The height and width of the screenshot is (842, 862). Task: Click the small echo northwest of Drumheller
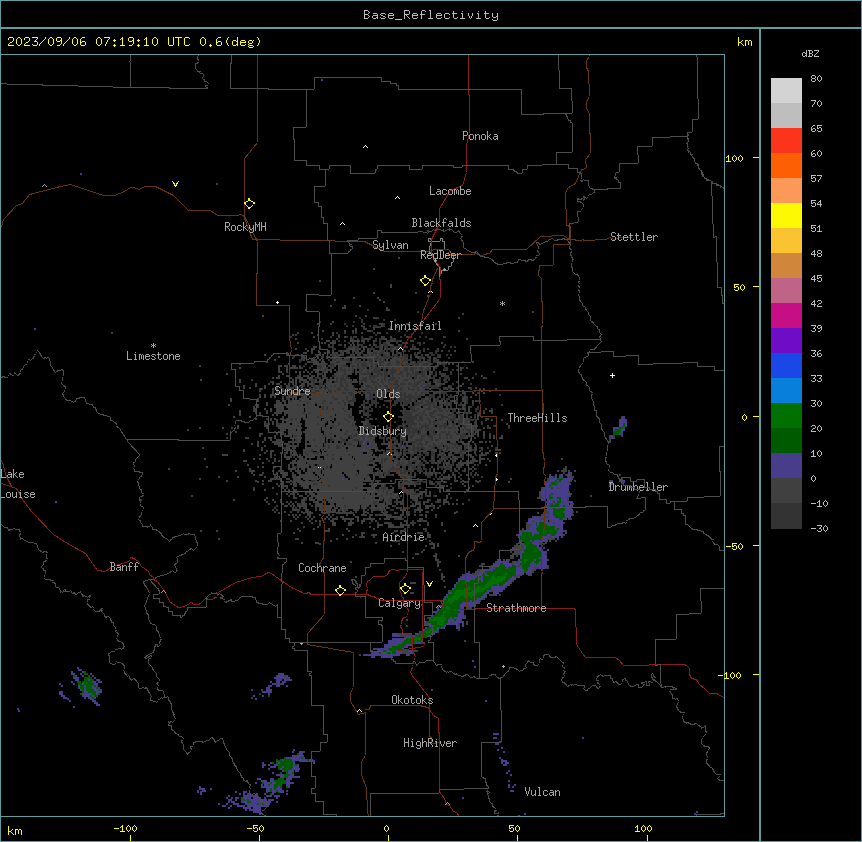(619, 429)
